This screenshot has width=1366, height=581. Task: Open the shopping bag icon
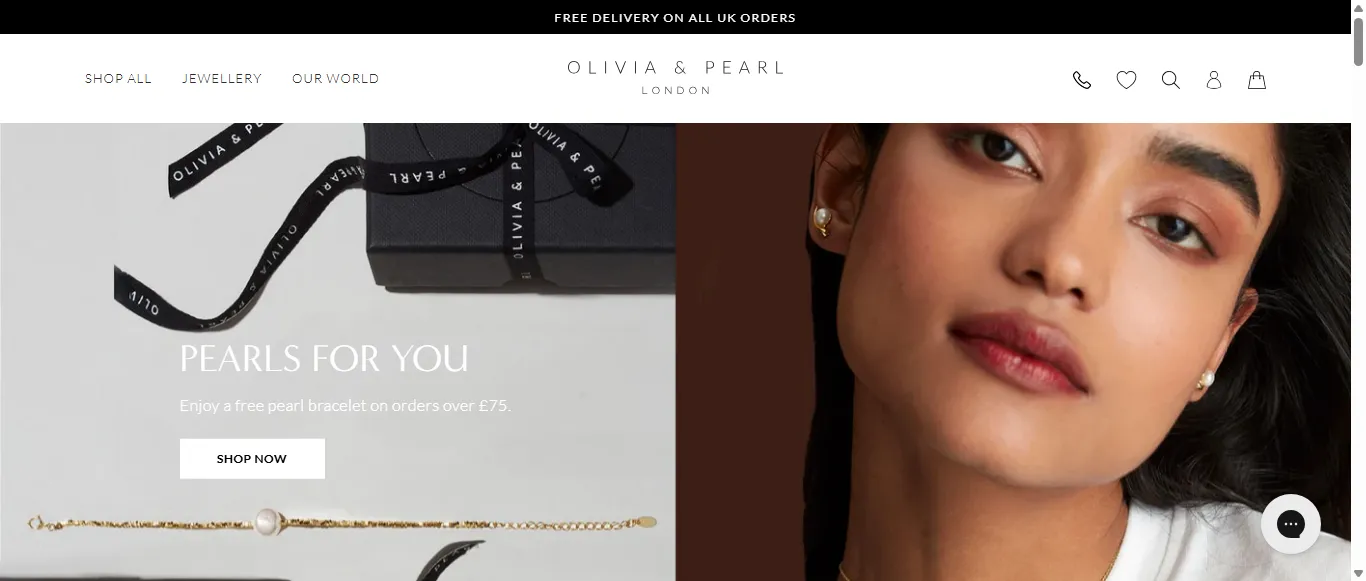click(x=1257, y=80)
